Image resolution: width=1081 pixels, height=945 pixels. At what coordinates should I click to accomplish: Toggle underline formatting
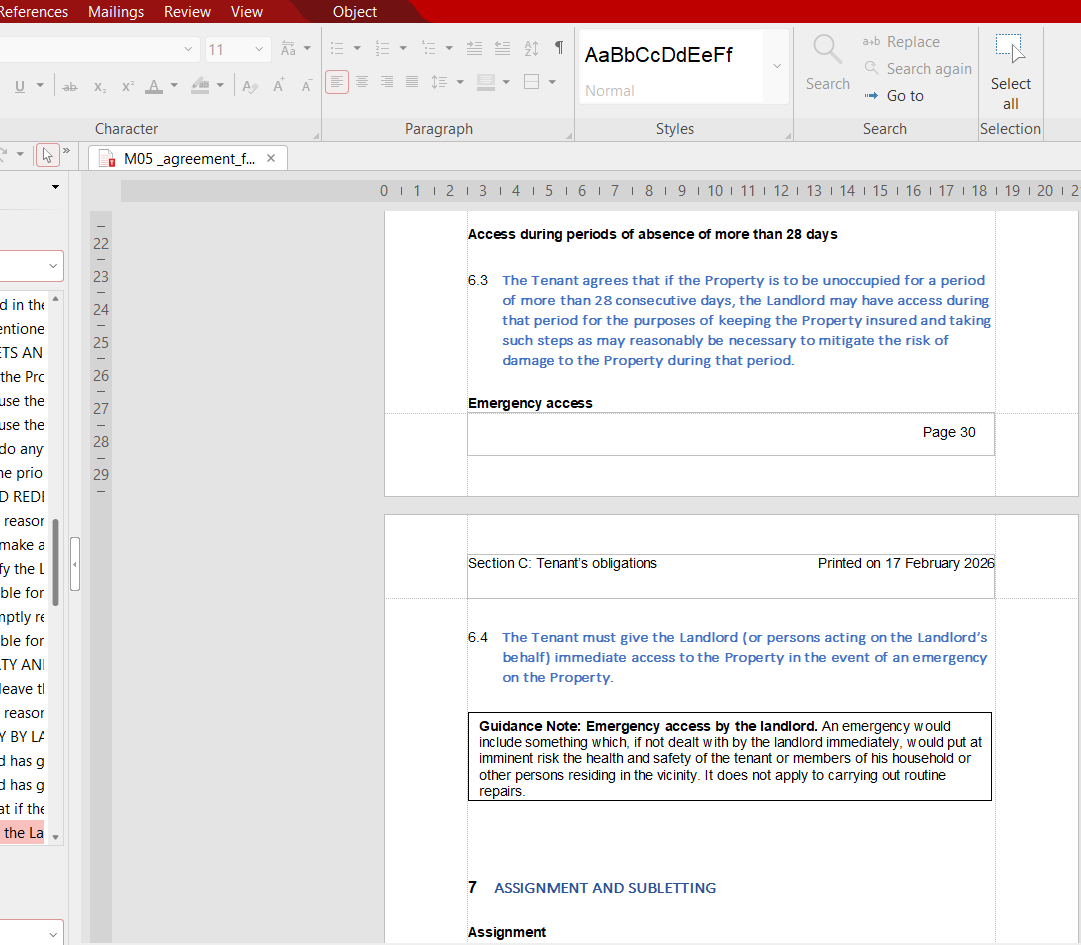click(20, 86)
